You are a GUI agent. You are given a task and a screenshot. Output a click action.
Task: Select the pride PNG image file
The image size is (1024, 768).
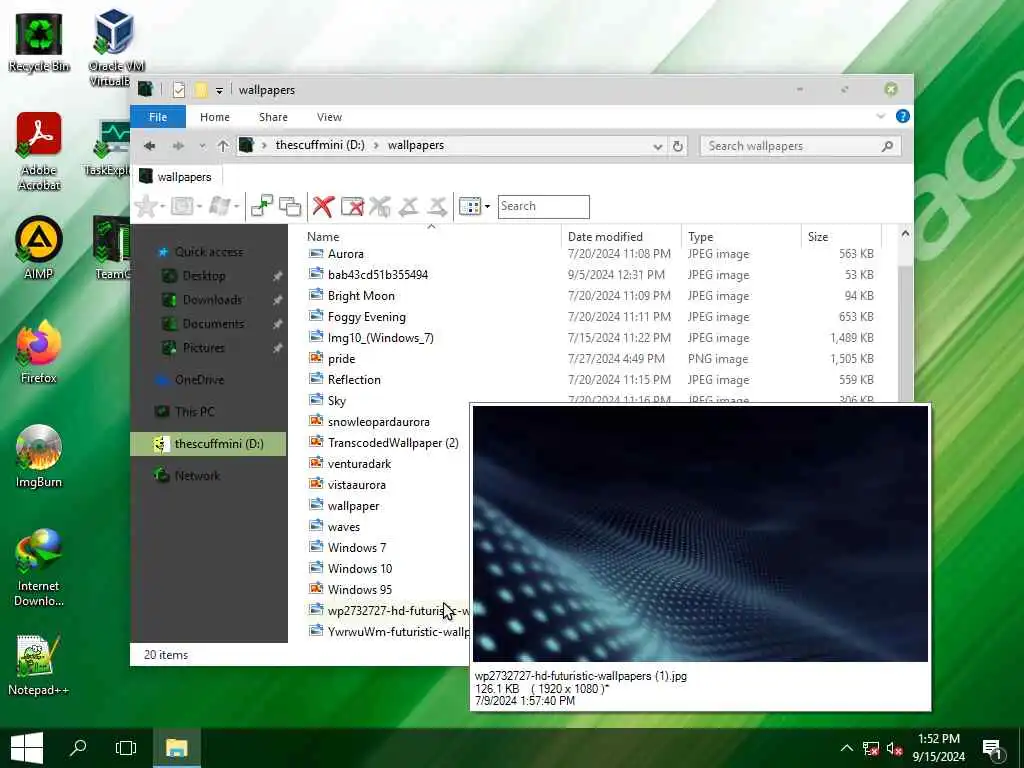(x=342, y=359)
